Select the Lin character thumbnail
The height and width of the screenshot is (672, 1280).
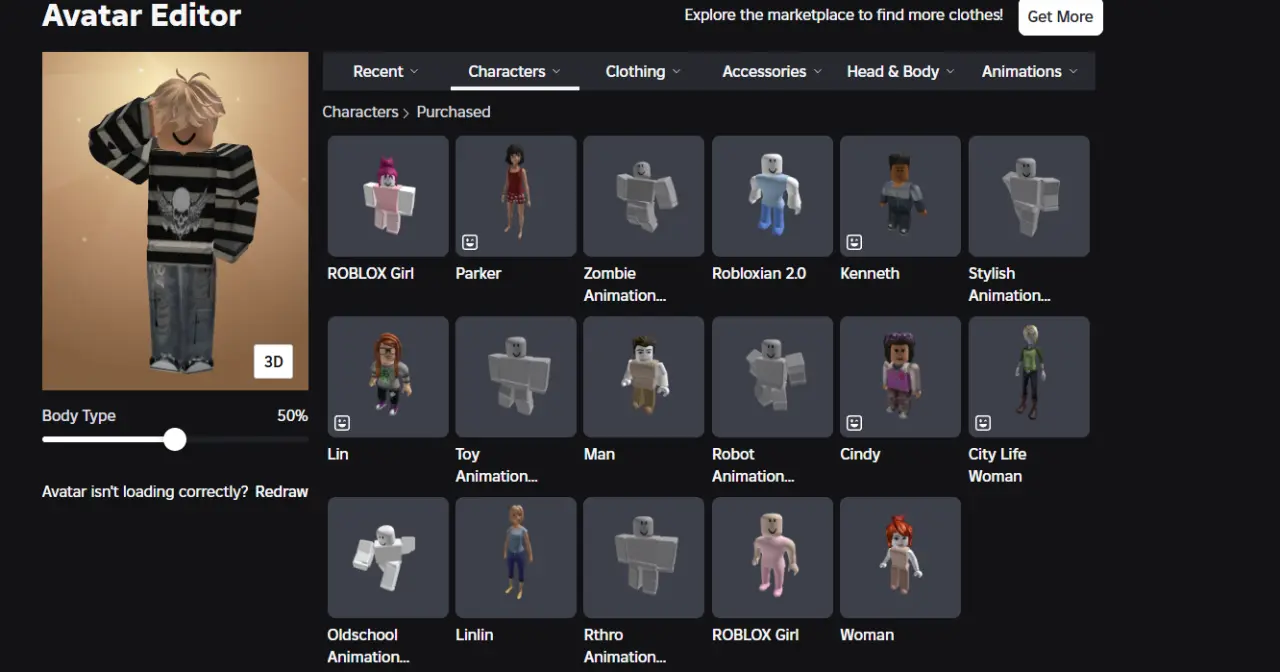point(388,377)
